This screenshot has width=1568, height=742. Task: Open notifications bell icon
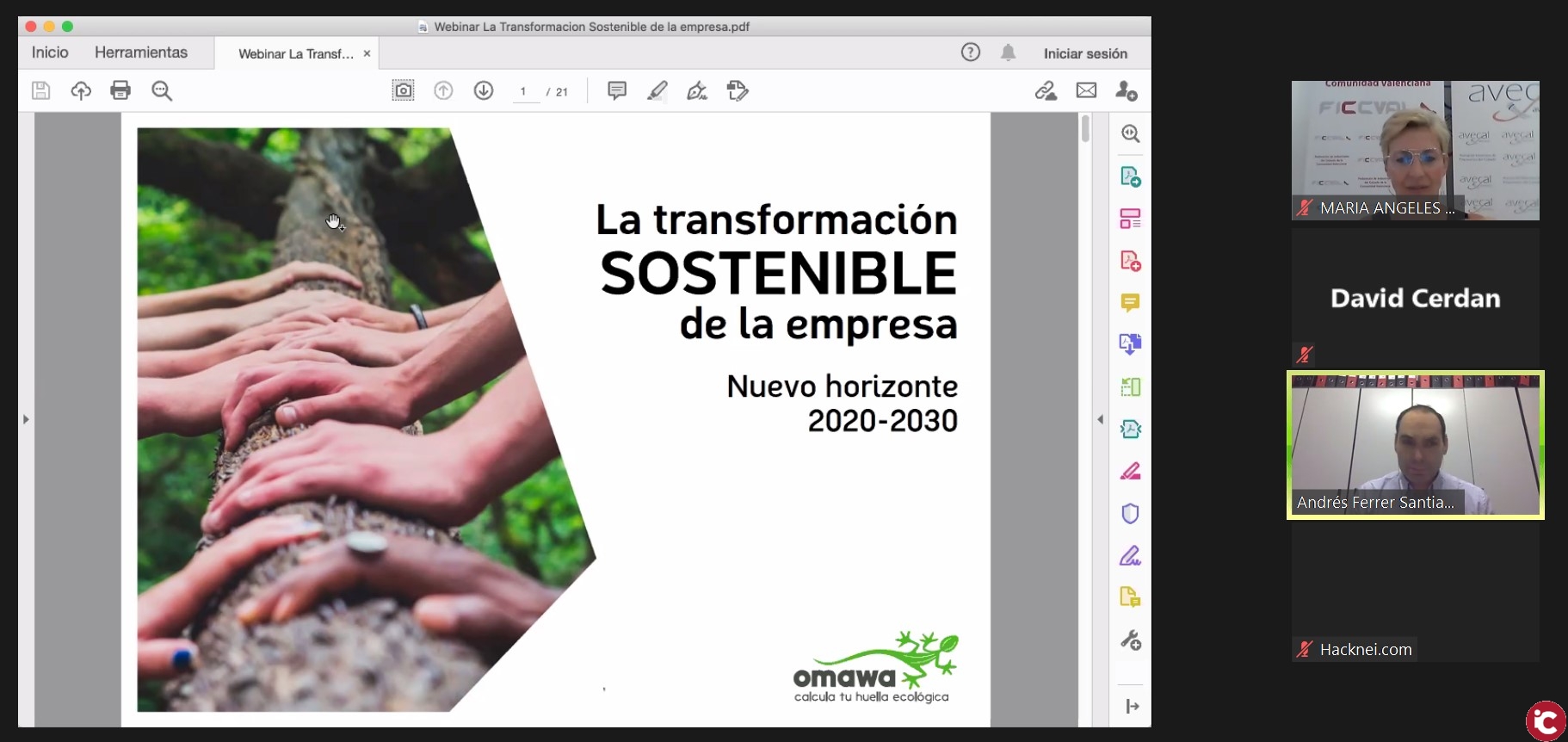click(x=1008, y=53)
